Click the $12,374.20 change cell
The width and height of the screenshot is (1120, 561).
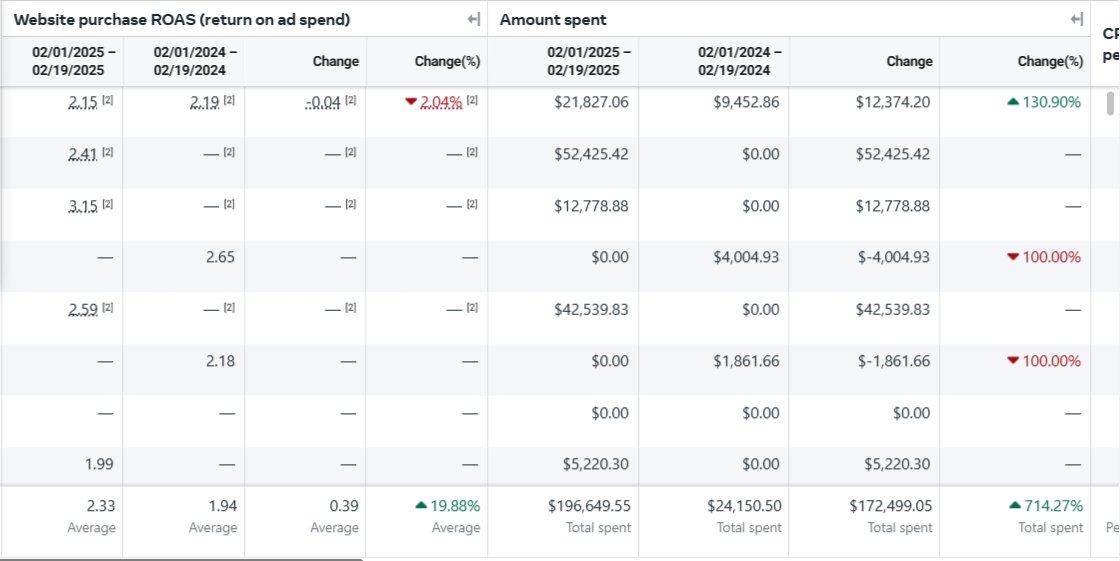coord(893,103)
